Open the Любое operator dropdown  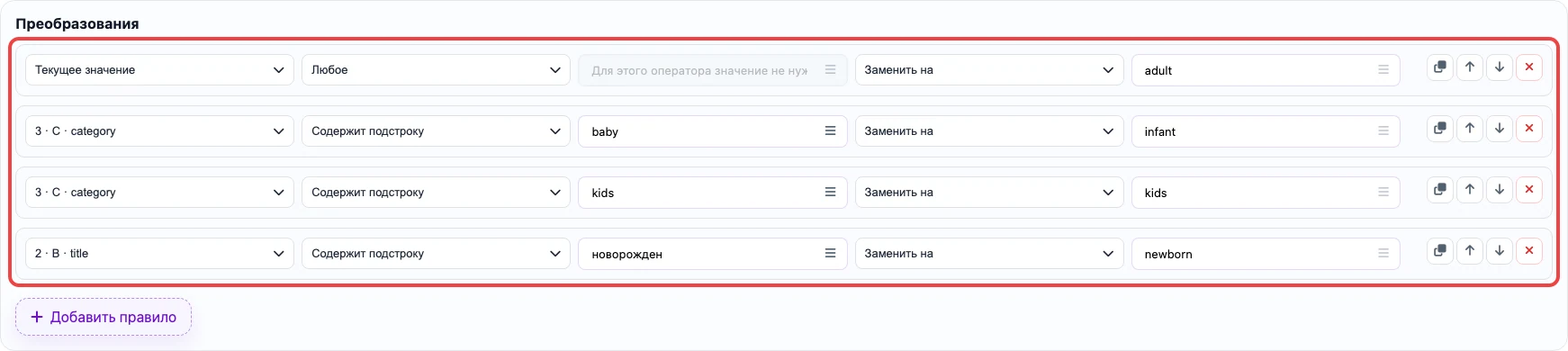pos(436,70)
